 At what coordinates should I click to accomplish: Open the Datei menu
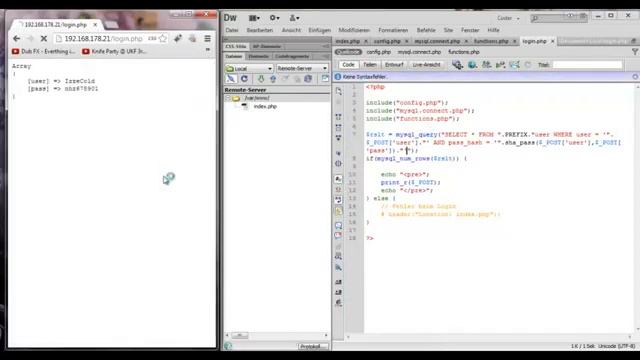[x=232, y=30]
